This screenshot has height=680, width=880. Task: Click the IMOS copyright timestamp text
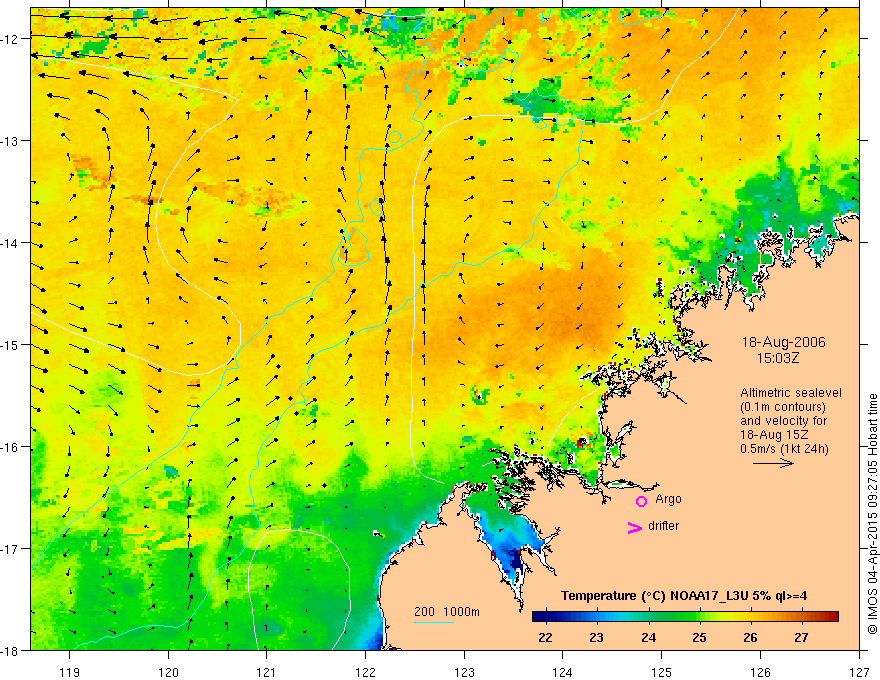[872, 514]
